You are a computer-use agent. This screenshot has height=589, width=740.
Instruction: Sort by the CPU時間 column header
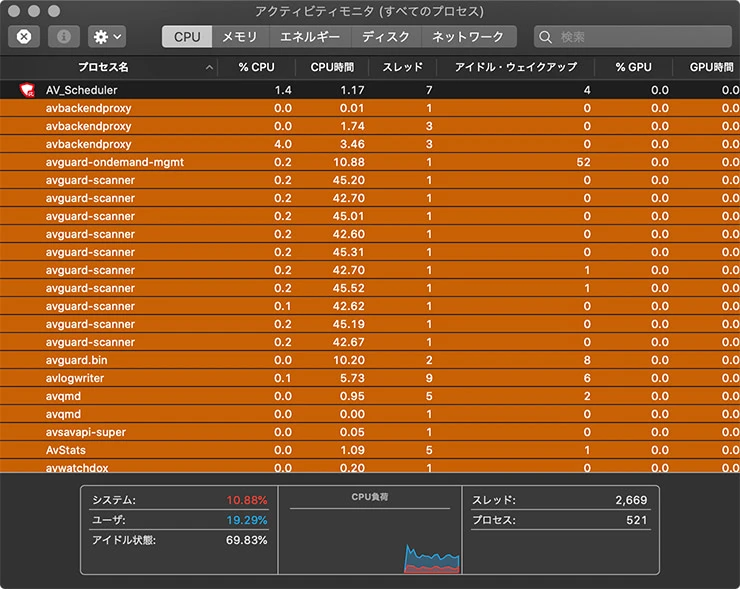332,67
